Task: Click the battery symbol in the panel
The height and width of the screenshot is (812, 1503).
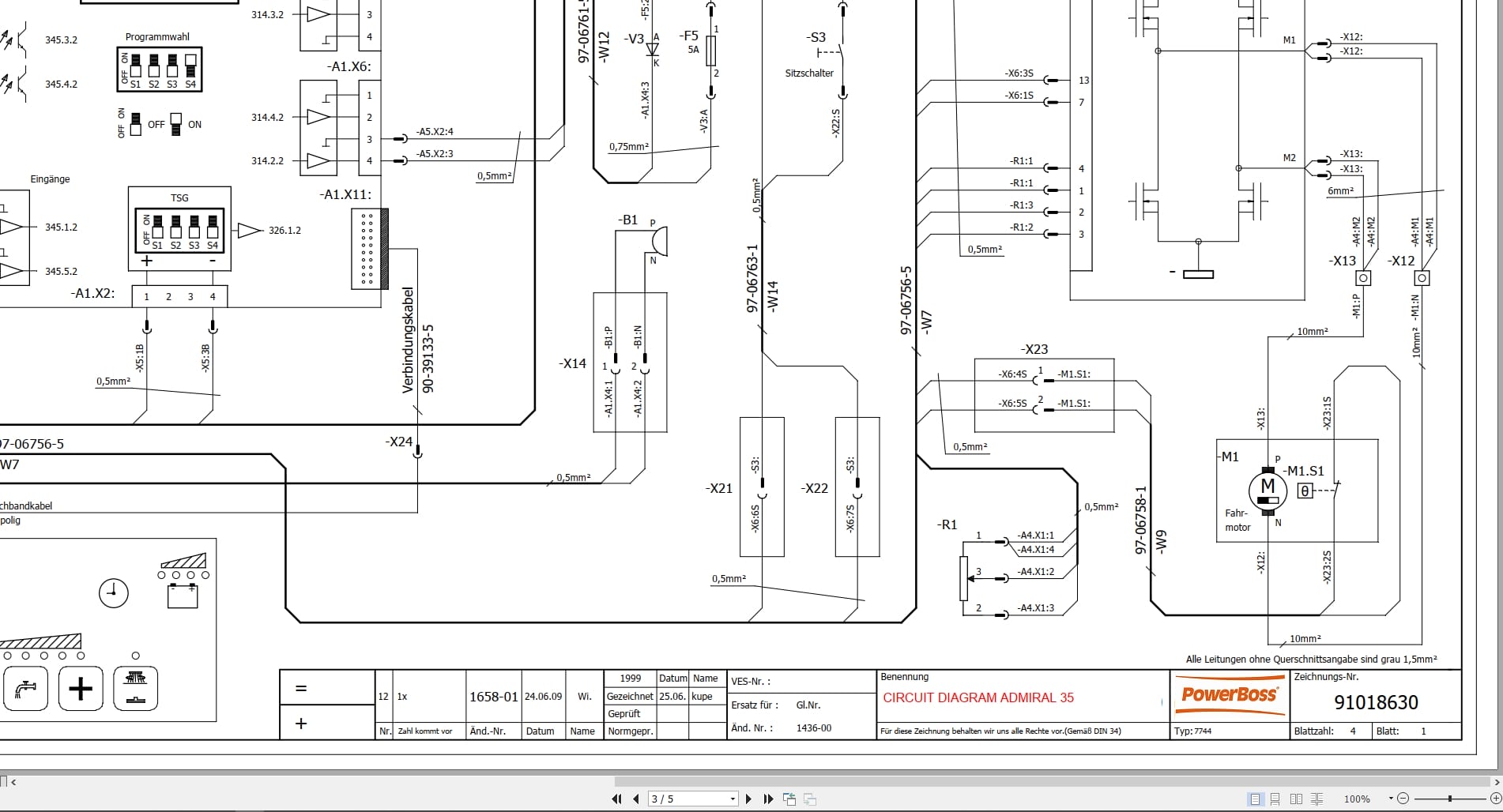Action: coord(183,595)
